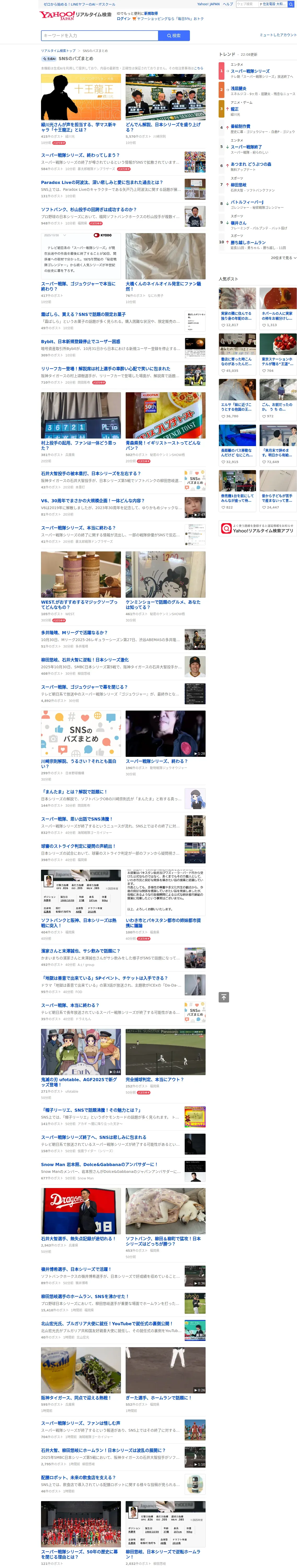Open headline 北山宏光氏、ブルガリア大使に就任
This screenshot has height=1568, width=297.
click(107, 1323)
